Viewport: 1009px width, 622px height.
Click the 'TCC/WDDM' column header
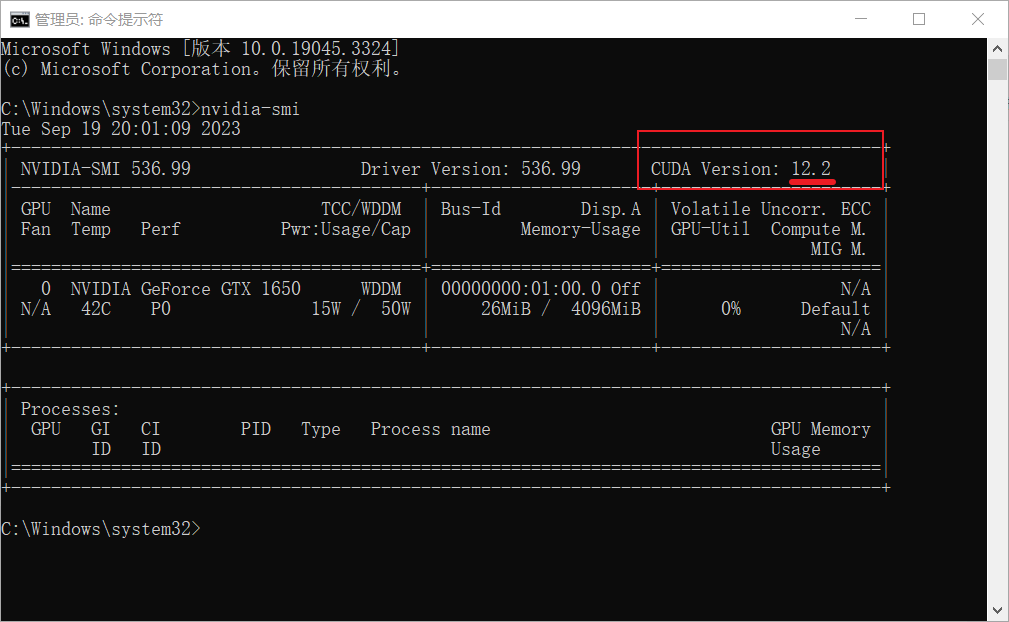(x=361, y=209)
